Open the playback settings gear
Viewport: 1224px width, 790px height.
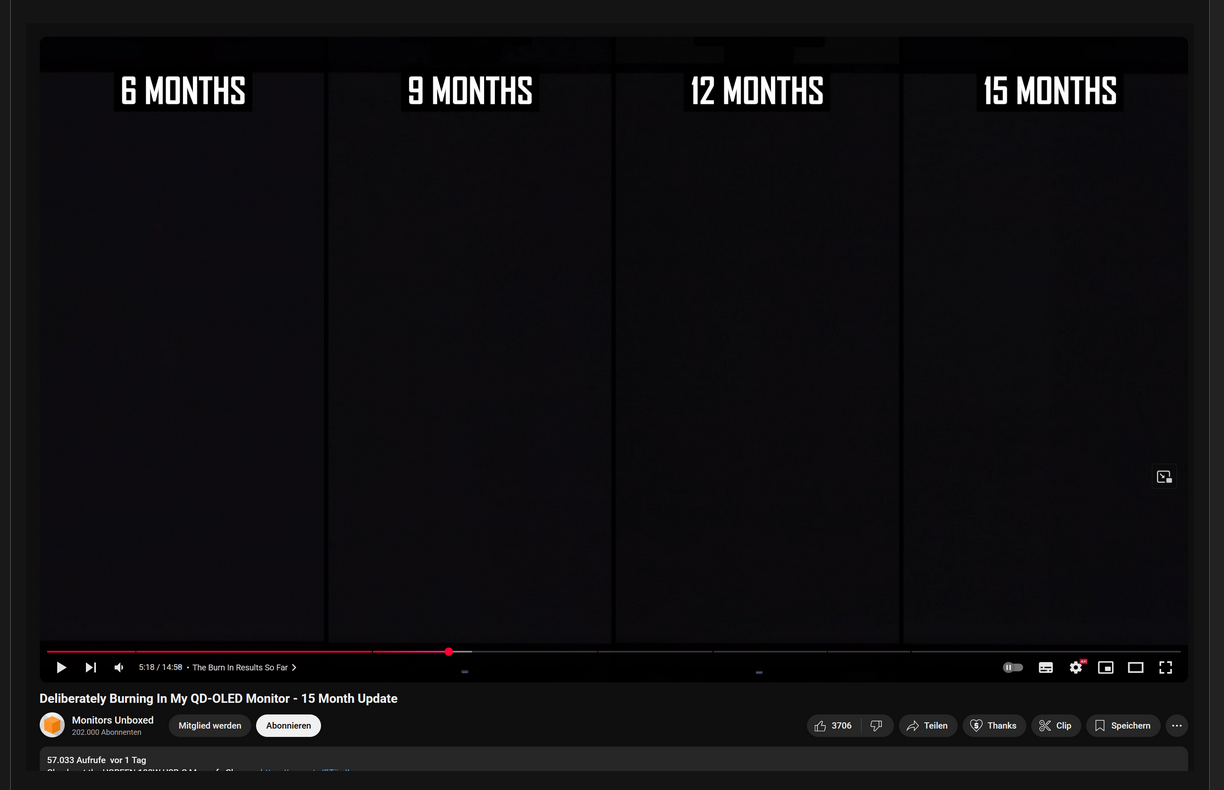(1076, 667)
